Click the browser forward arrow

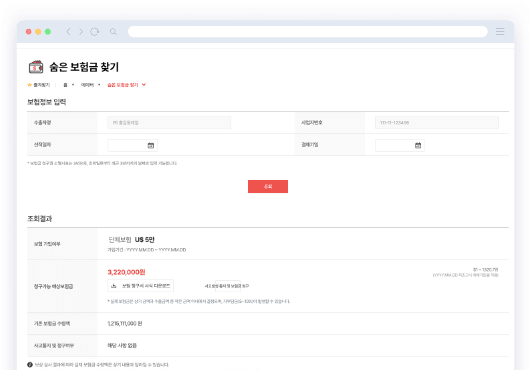tap(81, 31)
